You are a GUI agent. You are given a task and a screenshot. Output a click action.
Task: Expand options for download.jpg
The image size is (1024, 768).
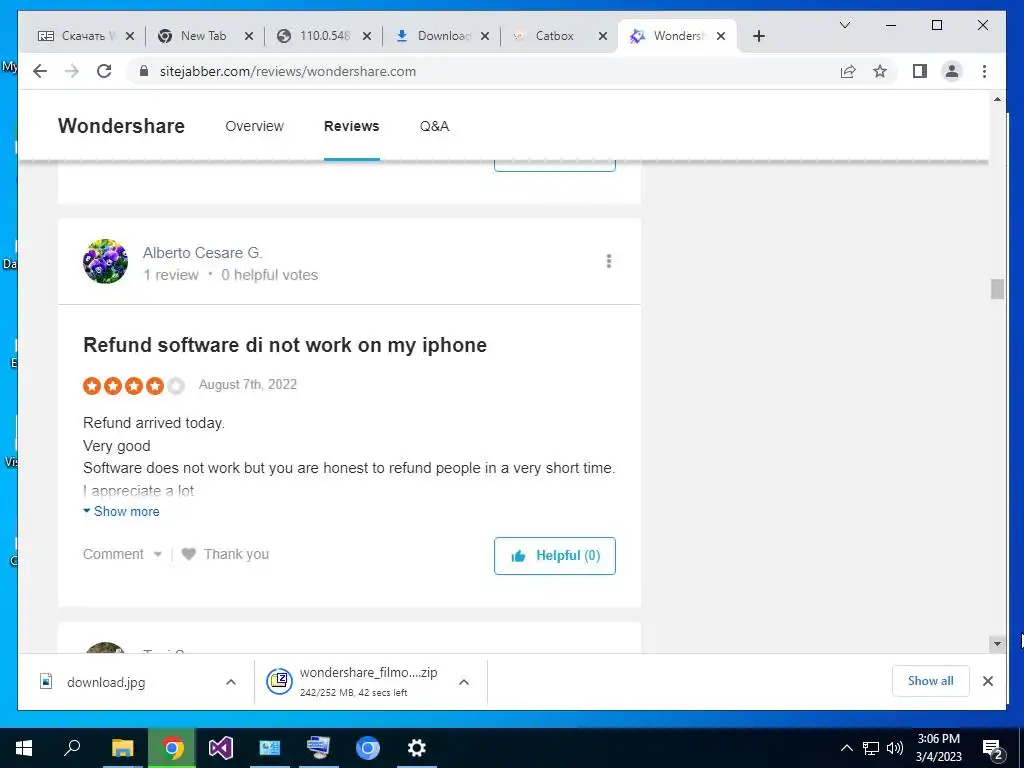tap(231, 682)
